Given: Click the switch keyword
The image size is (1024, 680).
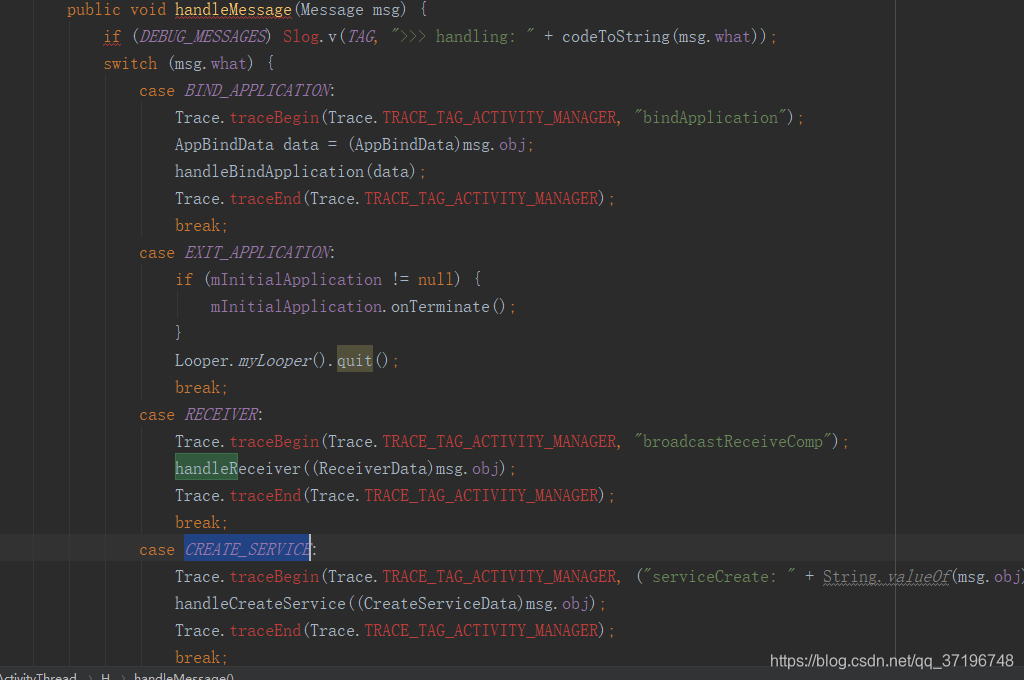Looking at the screenshot, I should [x=131, y=63].
